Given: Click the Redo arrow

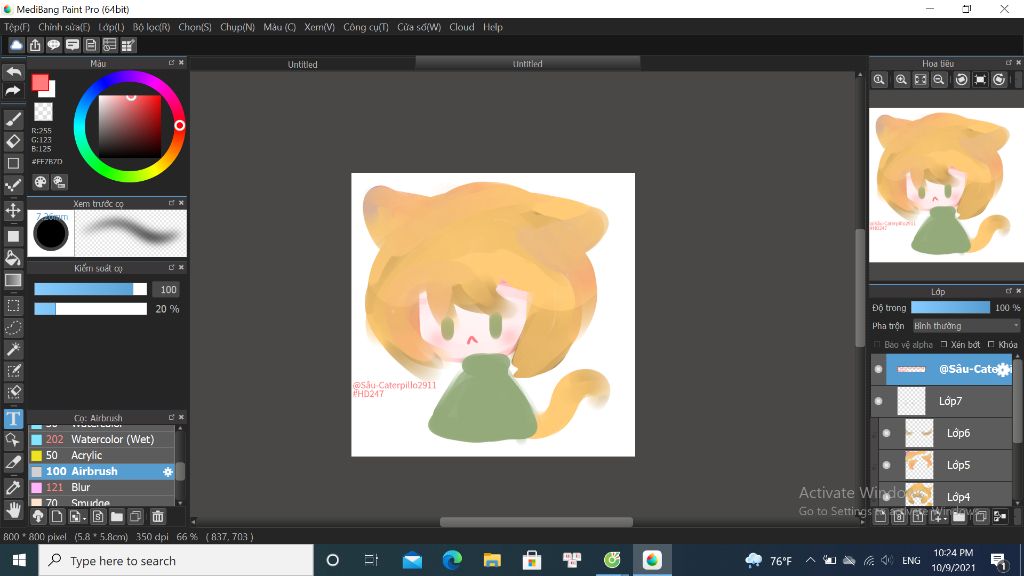Looking at the screenshot, I should (13, 91).
